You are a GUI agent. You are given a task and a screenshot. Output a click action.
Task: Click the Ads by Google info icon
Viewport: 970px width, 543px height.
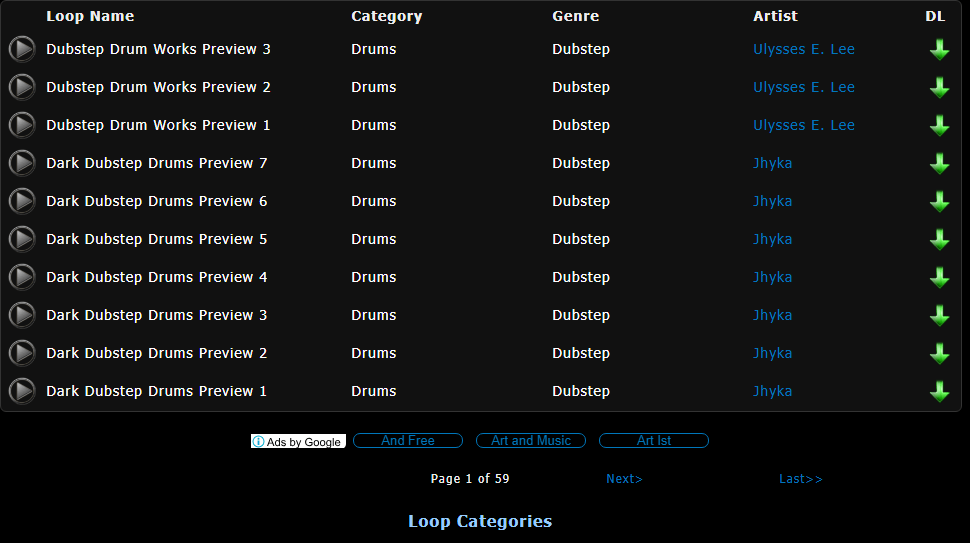(x=259, y=442)
